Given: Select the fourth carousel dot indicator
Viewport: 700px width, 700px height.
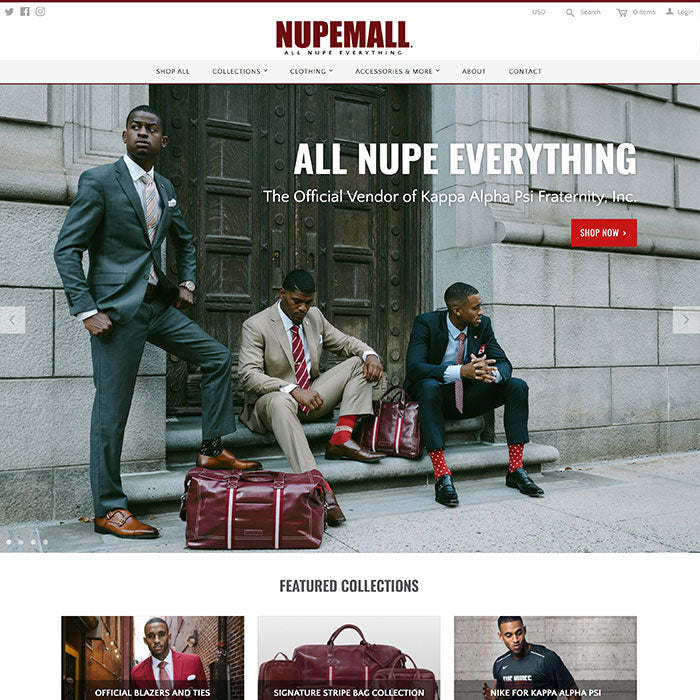Looking at the screenshot, I should [46, 542].
